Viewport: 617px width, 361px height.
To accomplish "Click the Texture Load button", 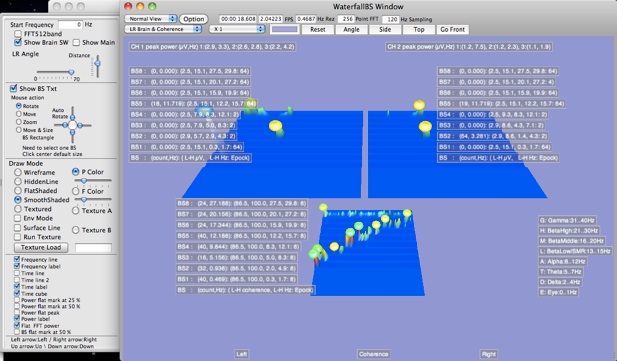I will point(41,247).
